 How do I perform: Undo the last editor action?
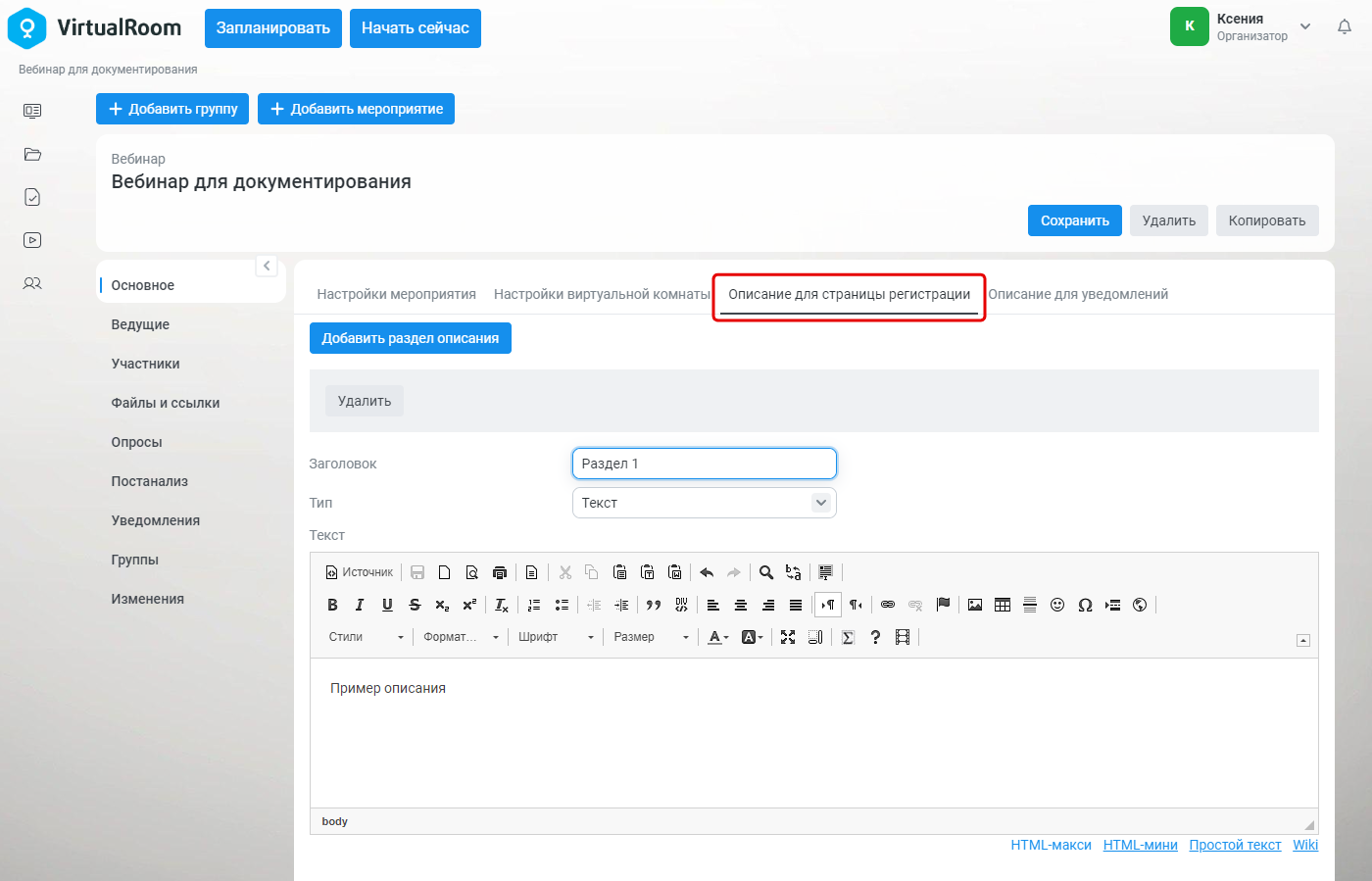click(x=707, y=572)
